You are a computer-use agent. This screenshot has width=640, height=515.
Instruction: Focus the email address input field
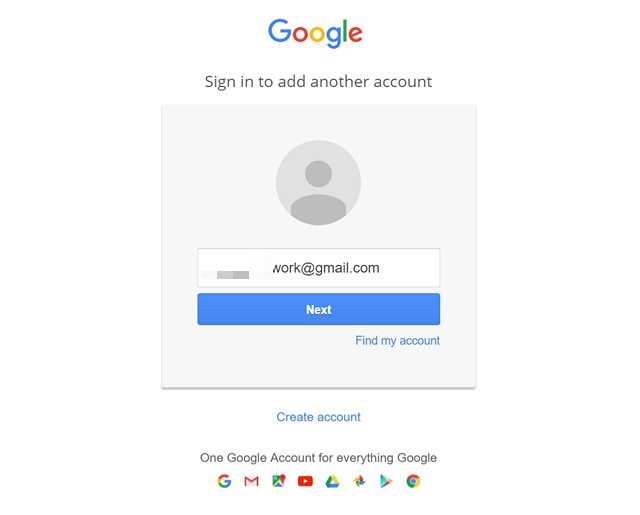click(318, 268)
